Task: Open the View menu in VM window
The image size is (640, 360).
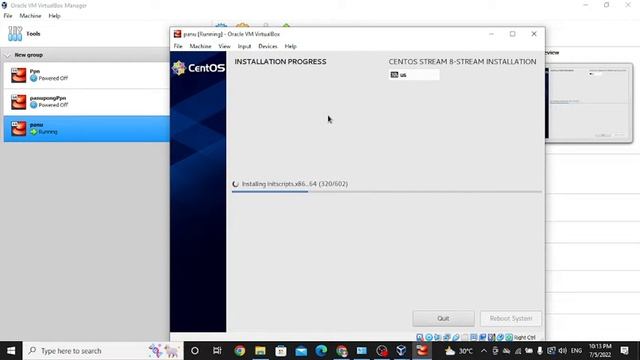Action: pos(224,46)
